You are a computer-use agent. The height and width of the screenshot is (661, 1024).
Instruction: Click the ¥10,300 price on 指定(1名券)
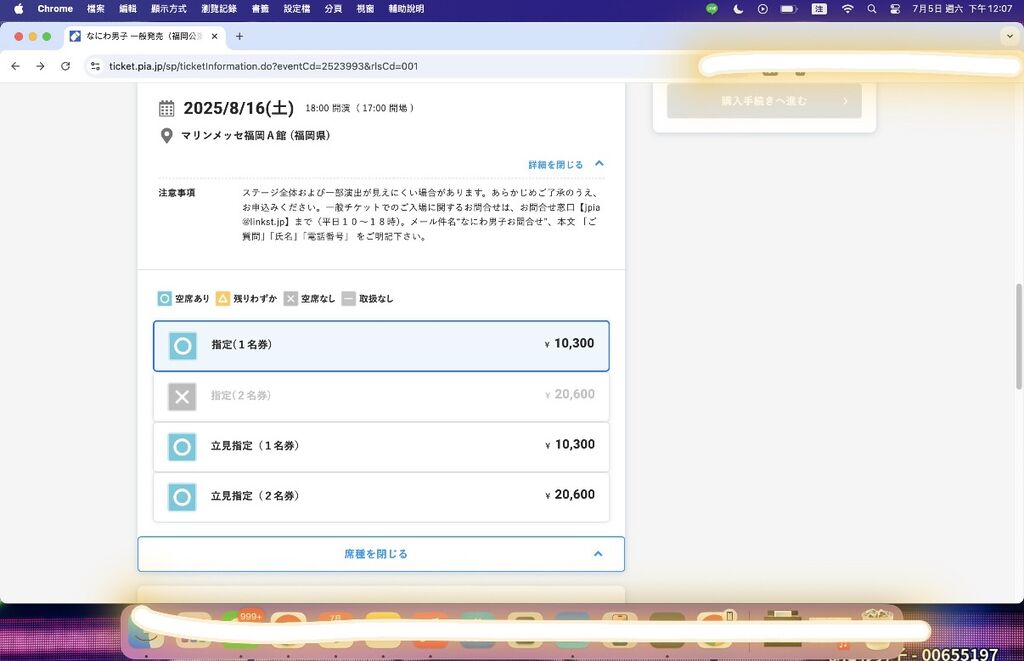click(x=569, y=344)
